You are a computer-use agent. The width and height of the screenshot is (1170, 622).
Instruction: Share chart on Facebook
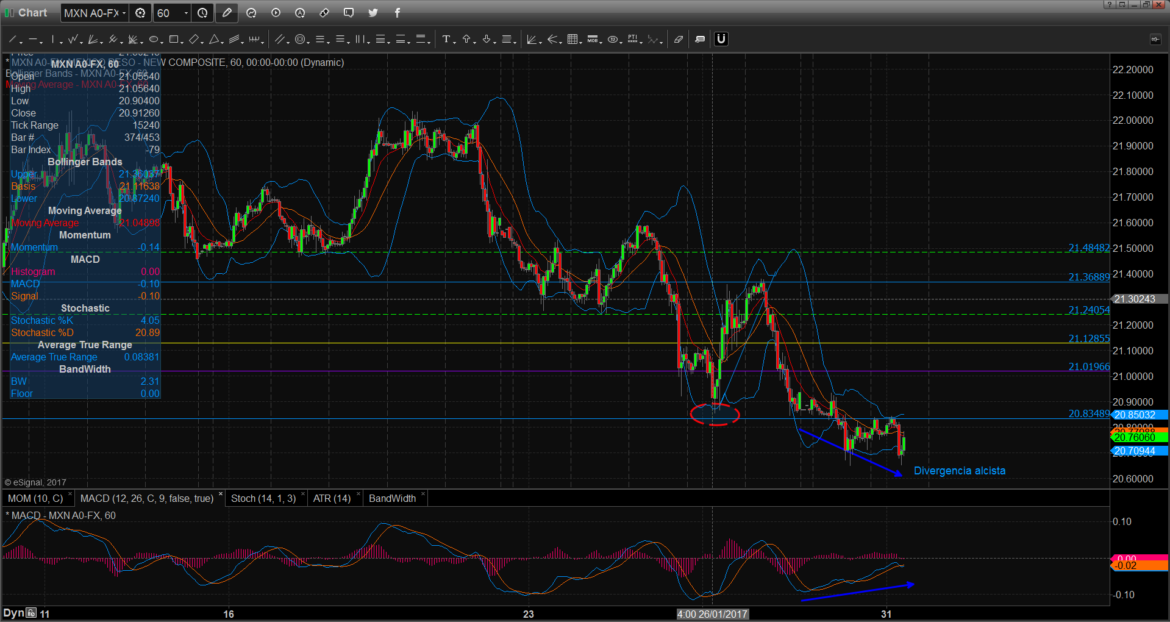point(397,13)
